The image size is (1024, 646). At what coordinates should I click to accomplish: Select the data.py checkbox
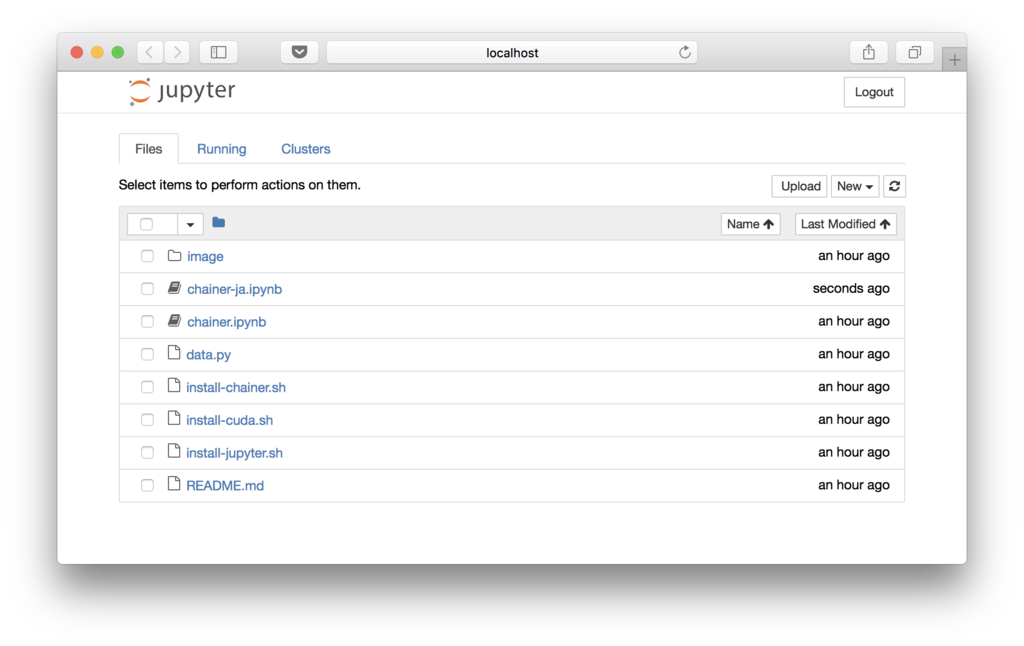point(148,354)
